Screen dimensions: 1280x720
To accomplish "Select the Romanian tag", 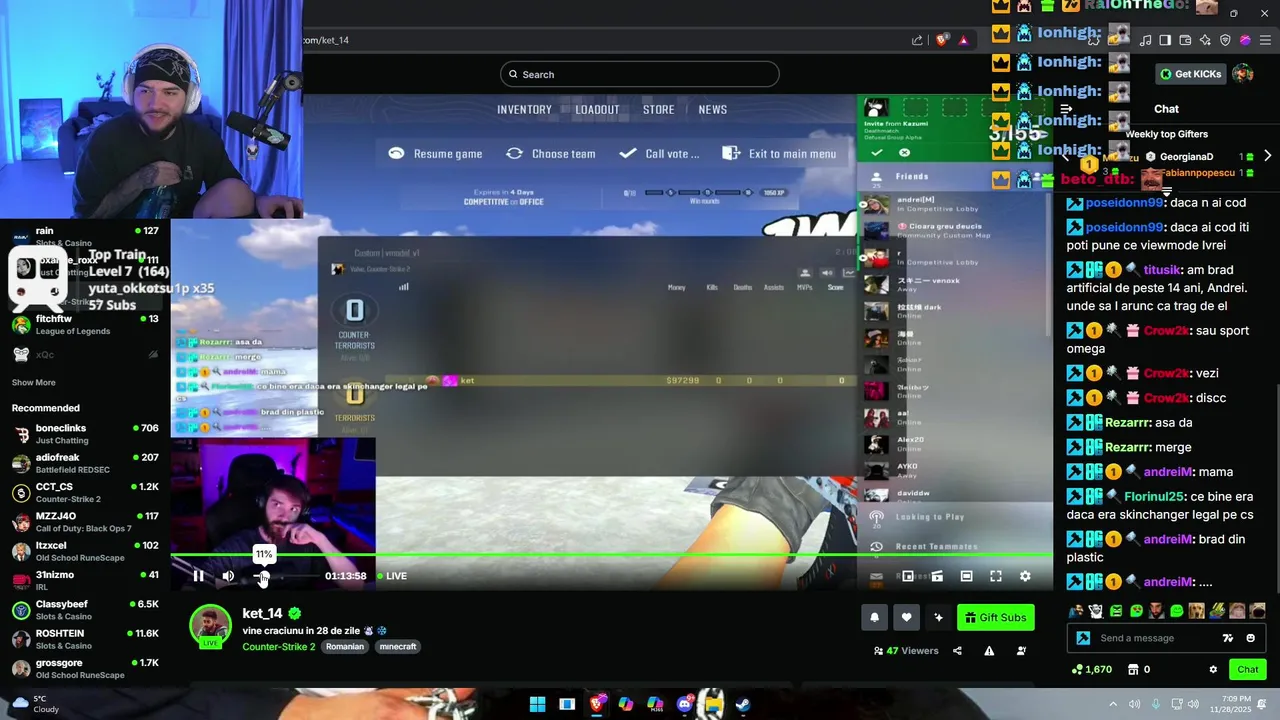I will pyautogui.click(x=345, y=647).
